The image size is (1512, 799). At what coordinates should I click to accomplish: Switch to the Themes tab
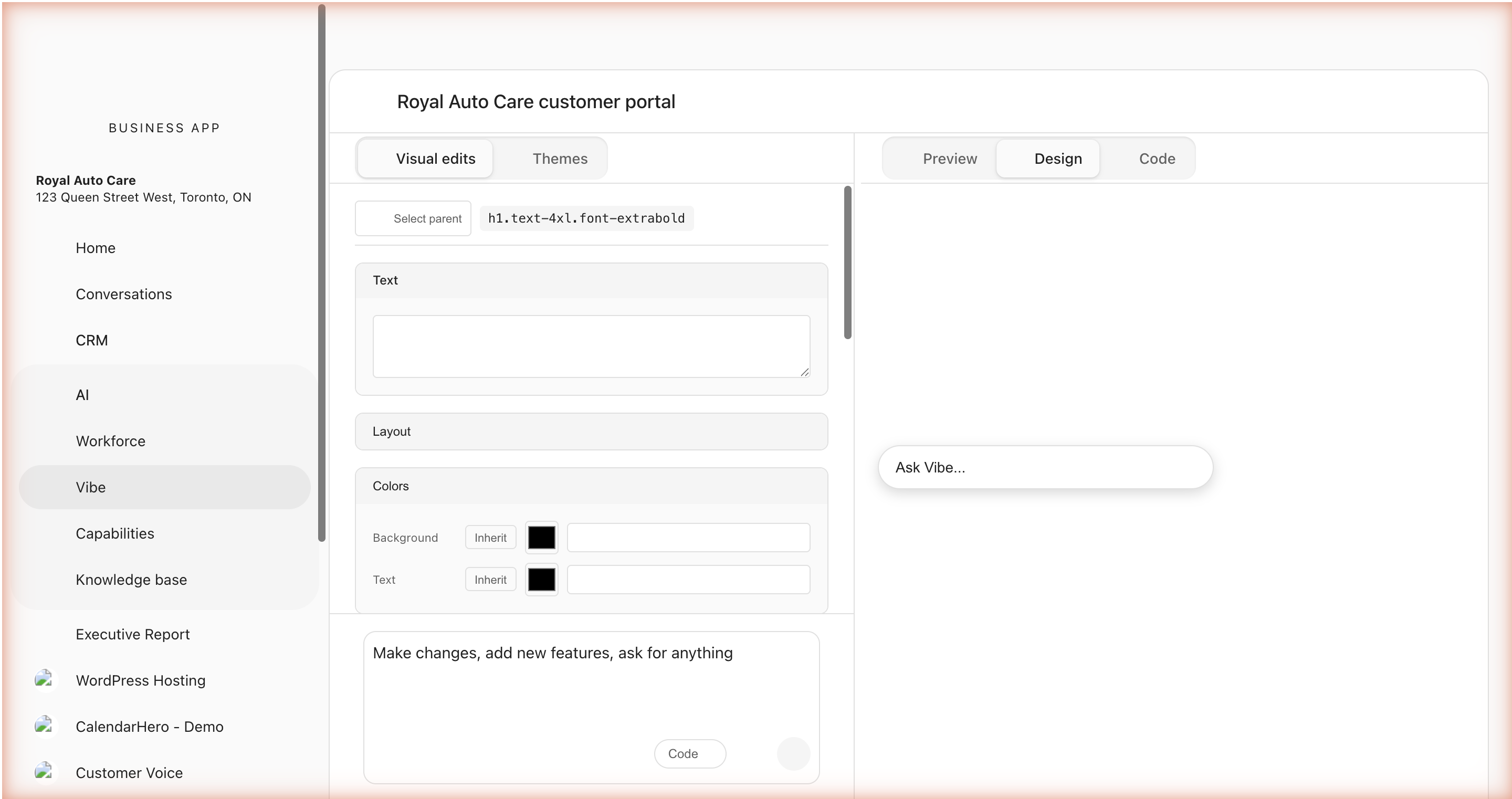coord(559,158)
